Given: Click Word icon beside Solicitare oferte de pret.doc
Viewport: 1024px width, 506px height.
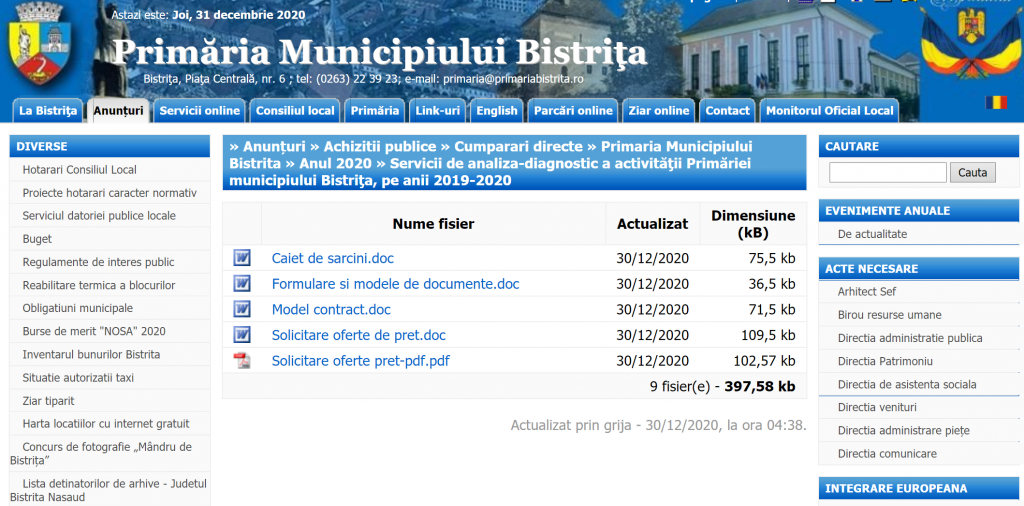Looking at the screenshot, I should pyautogui.click(x=242, y=335).
